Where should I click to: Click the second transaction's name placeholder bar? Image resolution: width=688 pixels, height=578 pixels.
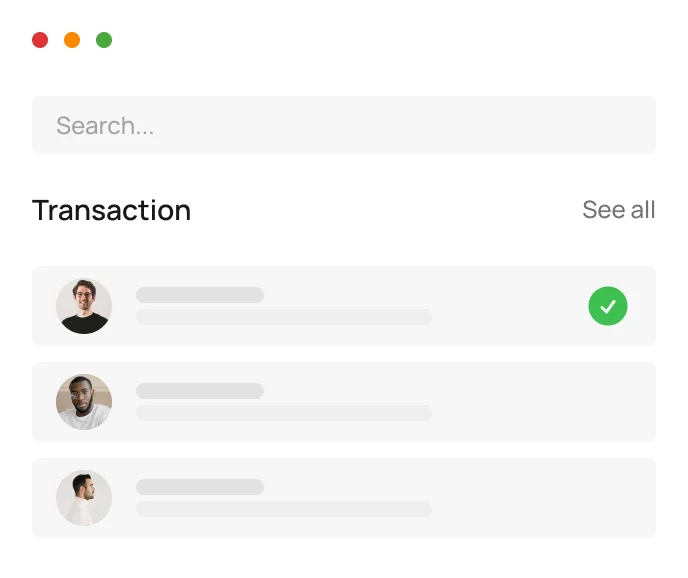200,391
